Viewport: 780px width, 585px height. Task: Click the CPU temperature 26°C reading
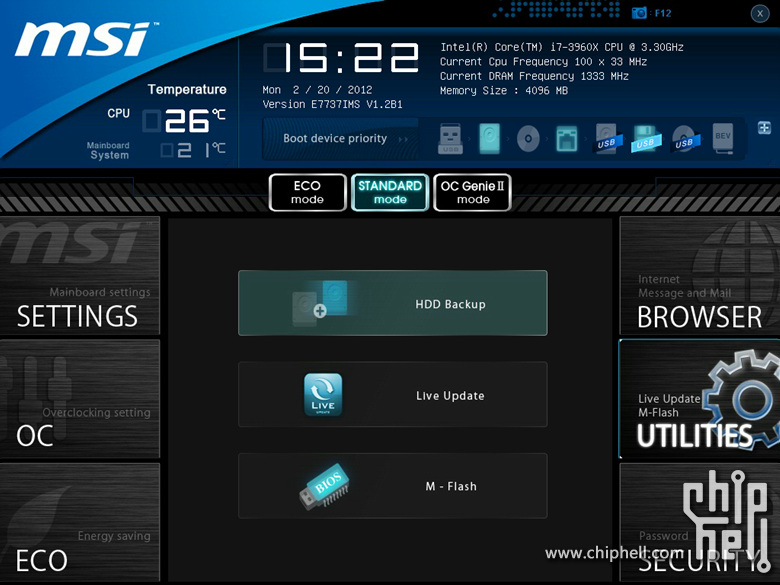(185, 120)
